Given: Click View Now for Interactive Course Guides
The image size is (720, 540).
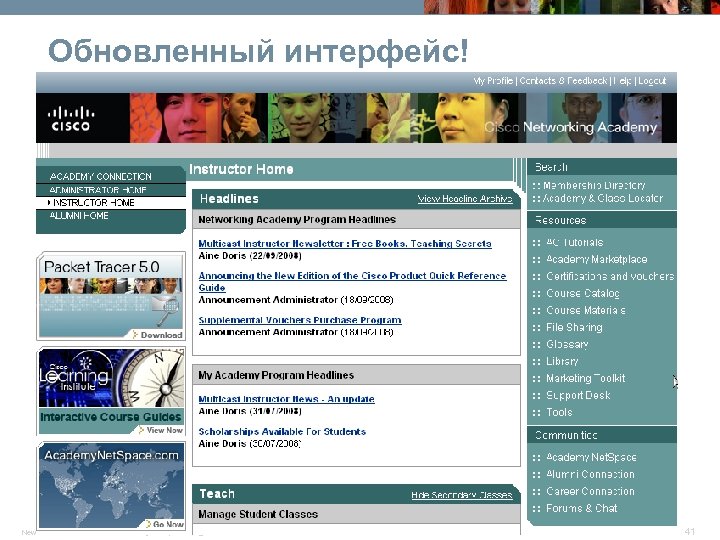Looking at the screenshot, I should [x=160, y=430].
